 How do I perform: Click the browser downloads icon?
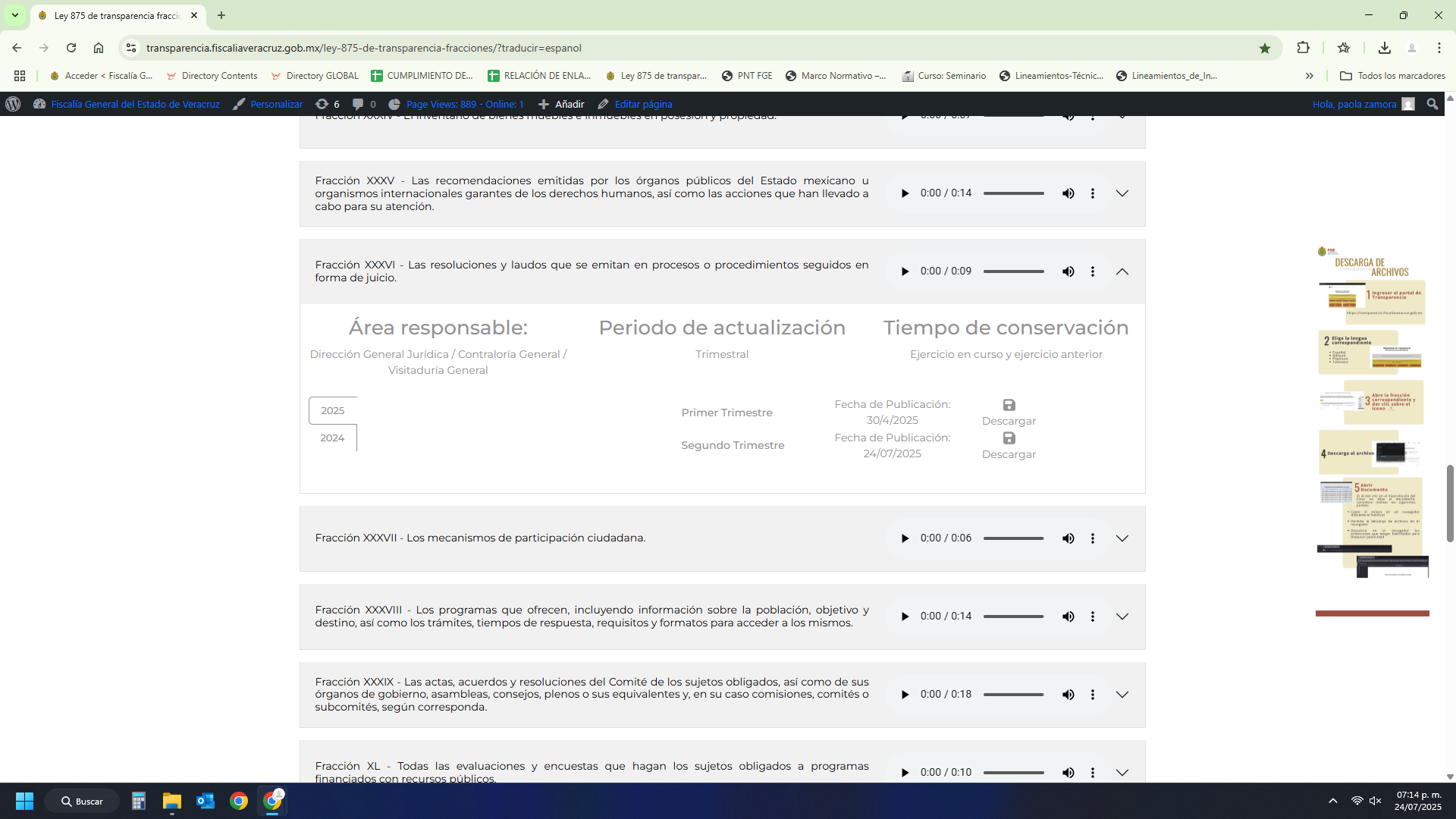1384,48
